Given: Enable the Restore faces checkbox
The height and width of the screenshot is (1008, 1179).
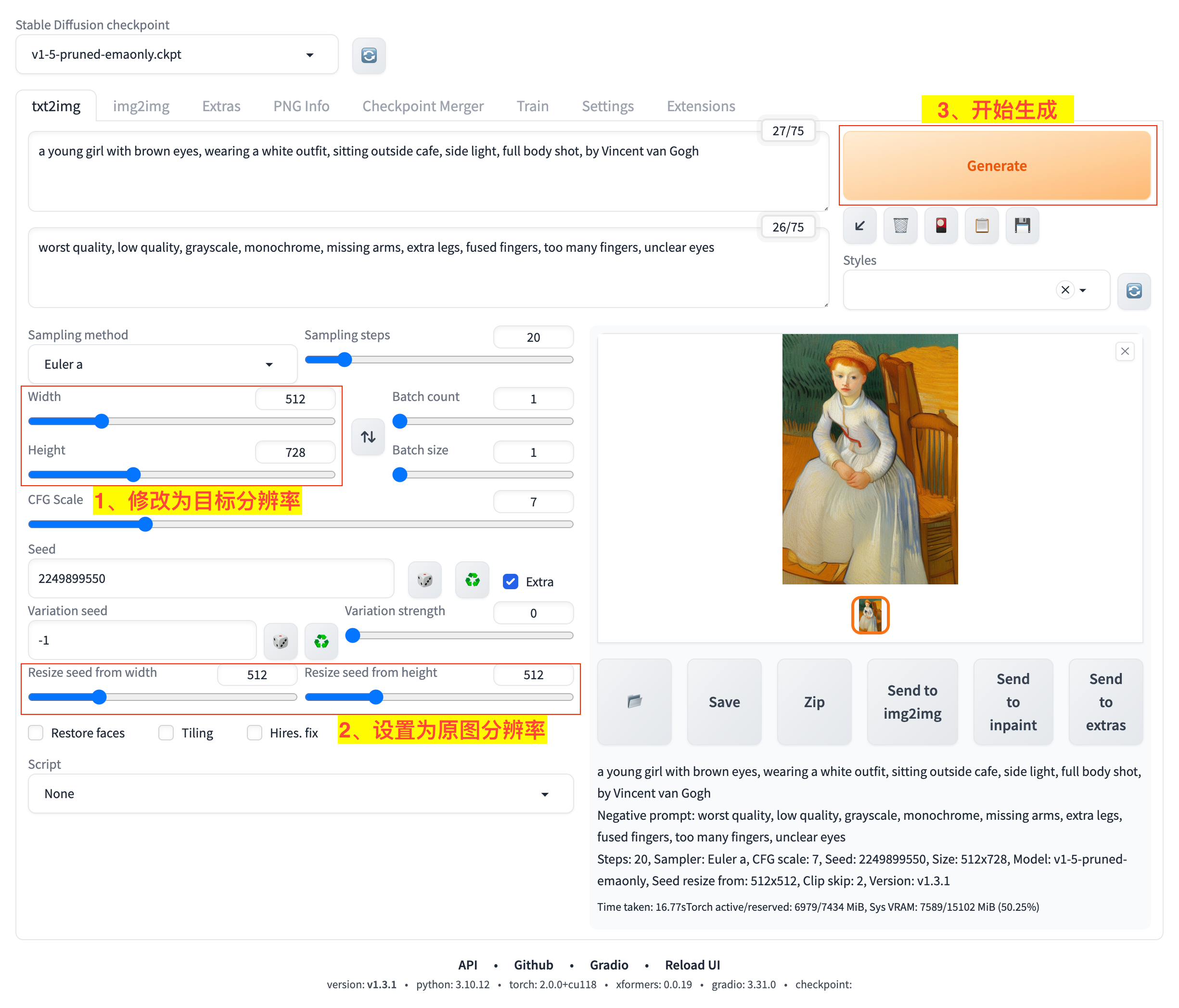Looking at the screenshot, I should tap(36, 733).
